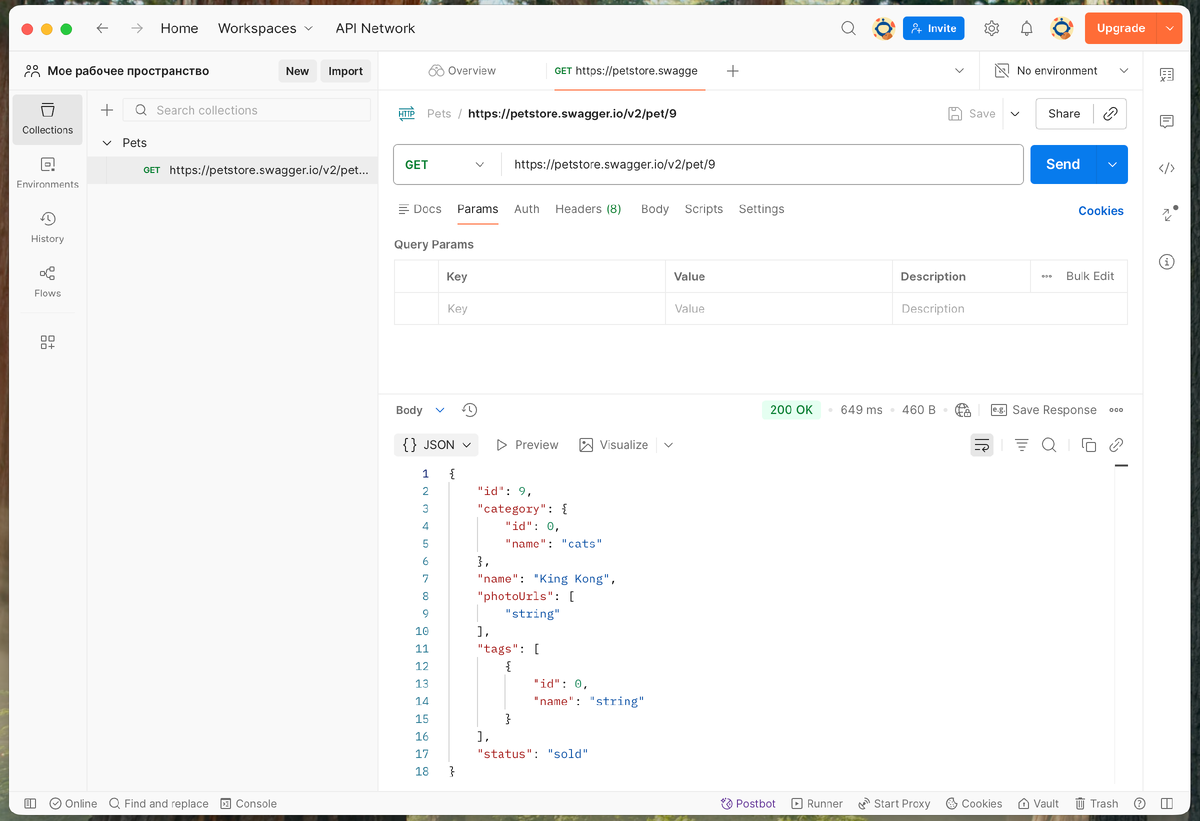This screenshot has height=821, width=1200.
Task: Open the JSON format dropdown
Action: pos(436,445)
